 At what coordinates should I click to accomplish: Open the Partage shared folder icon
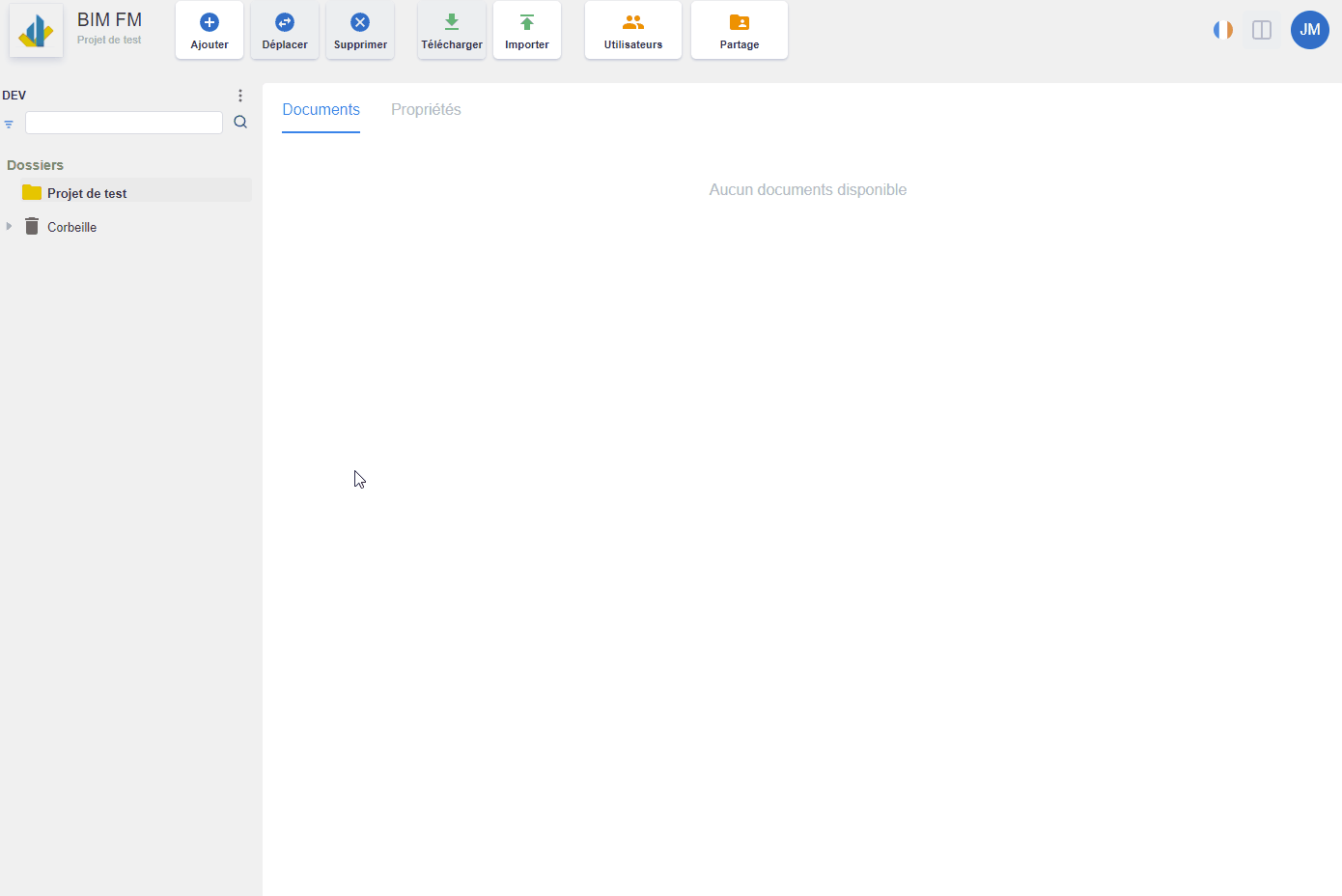pos(740,22)
